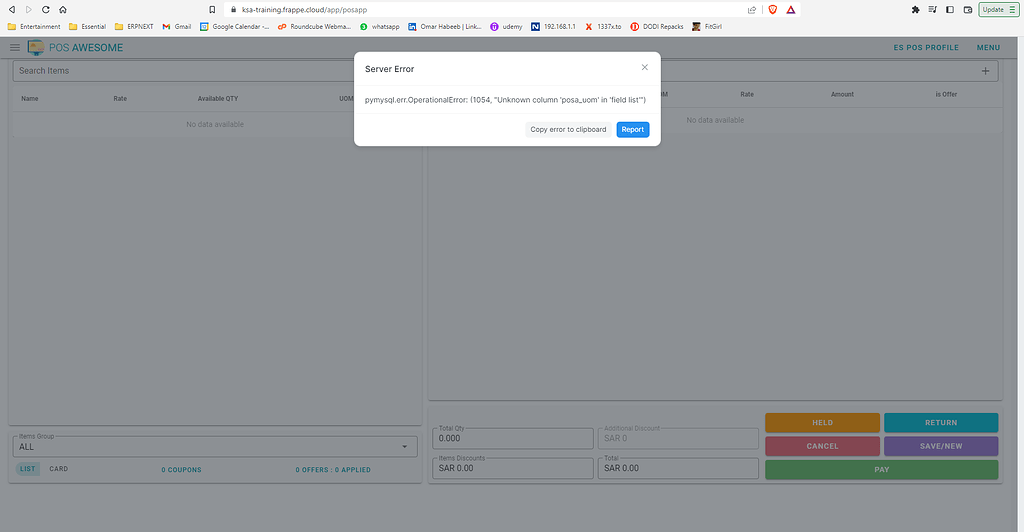Focus the Items Discounts field
1024x532 pixels.
click(x=513, y=468)
